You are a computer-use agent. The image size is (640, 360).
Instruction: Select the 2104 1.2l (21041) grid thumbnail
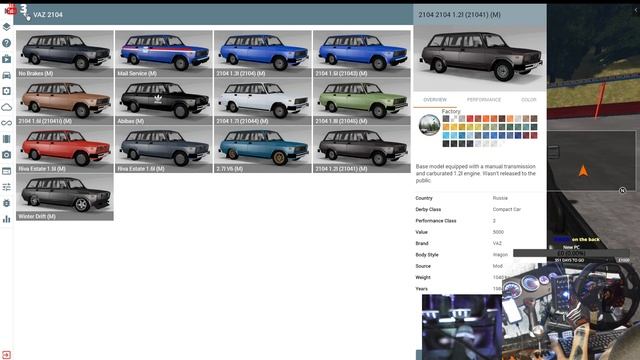pos(362,149)
